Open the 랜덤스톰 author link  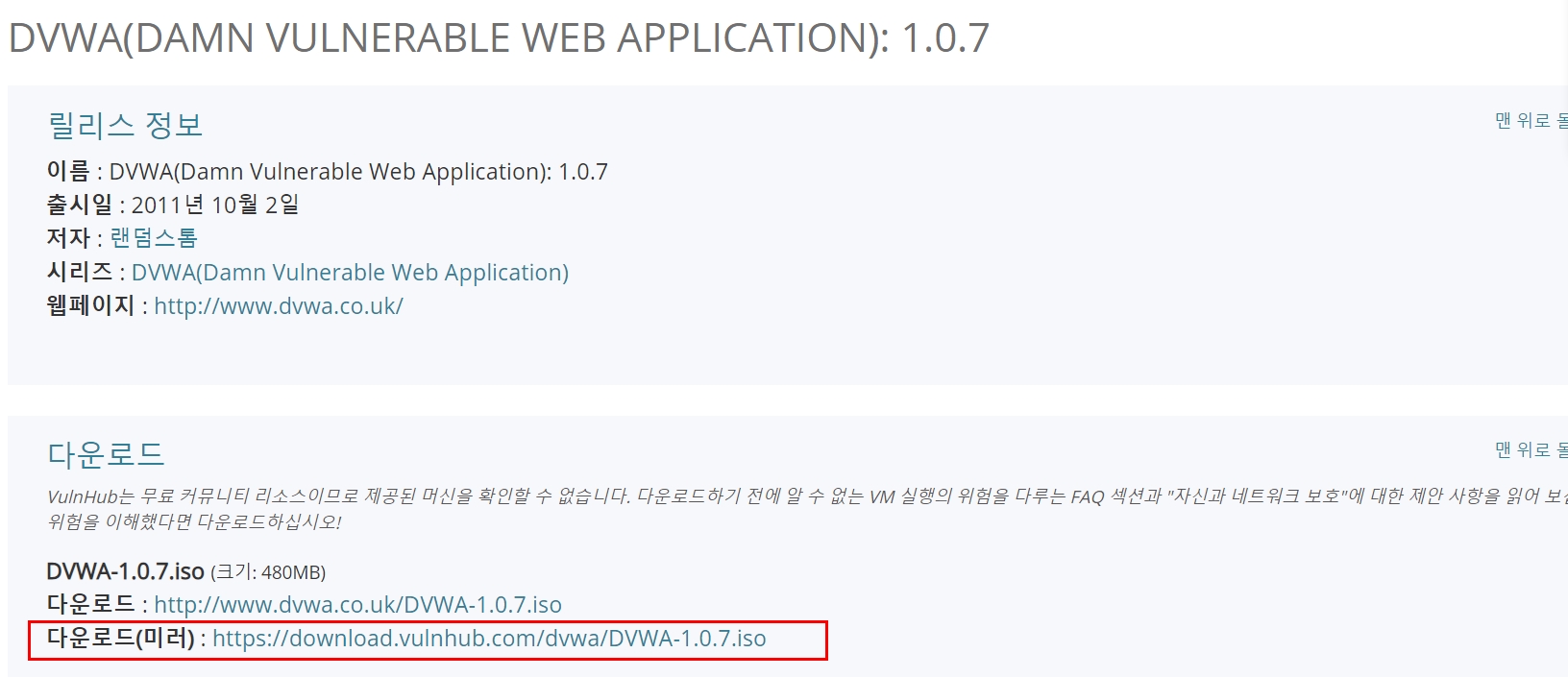154,238
